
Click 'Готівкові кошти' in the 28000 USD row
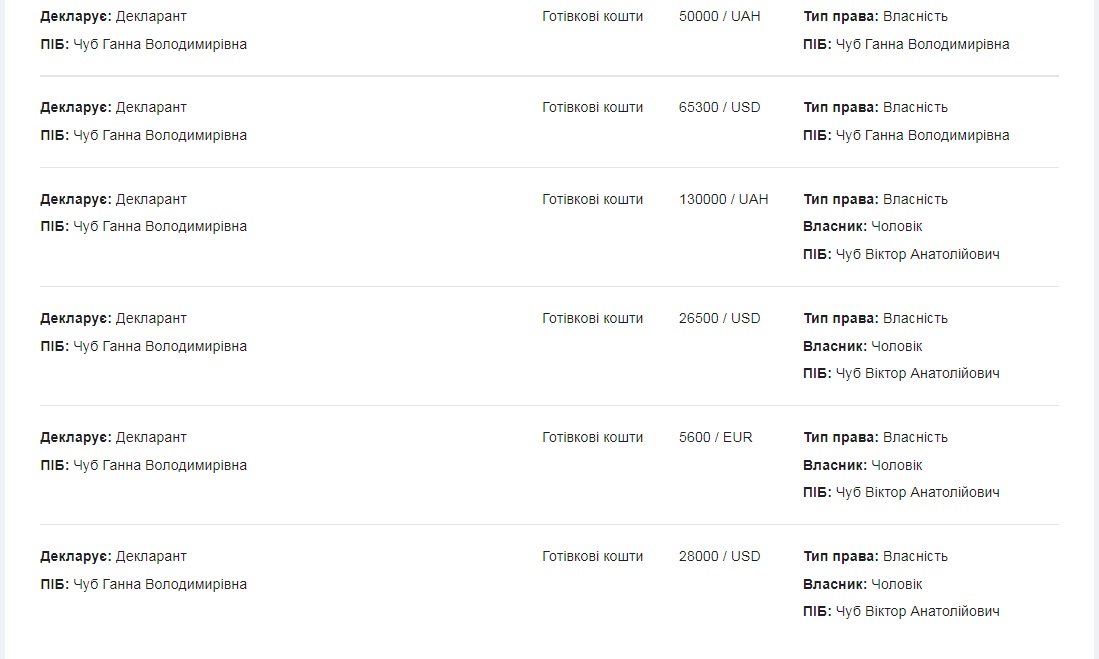coord(592,557)
